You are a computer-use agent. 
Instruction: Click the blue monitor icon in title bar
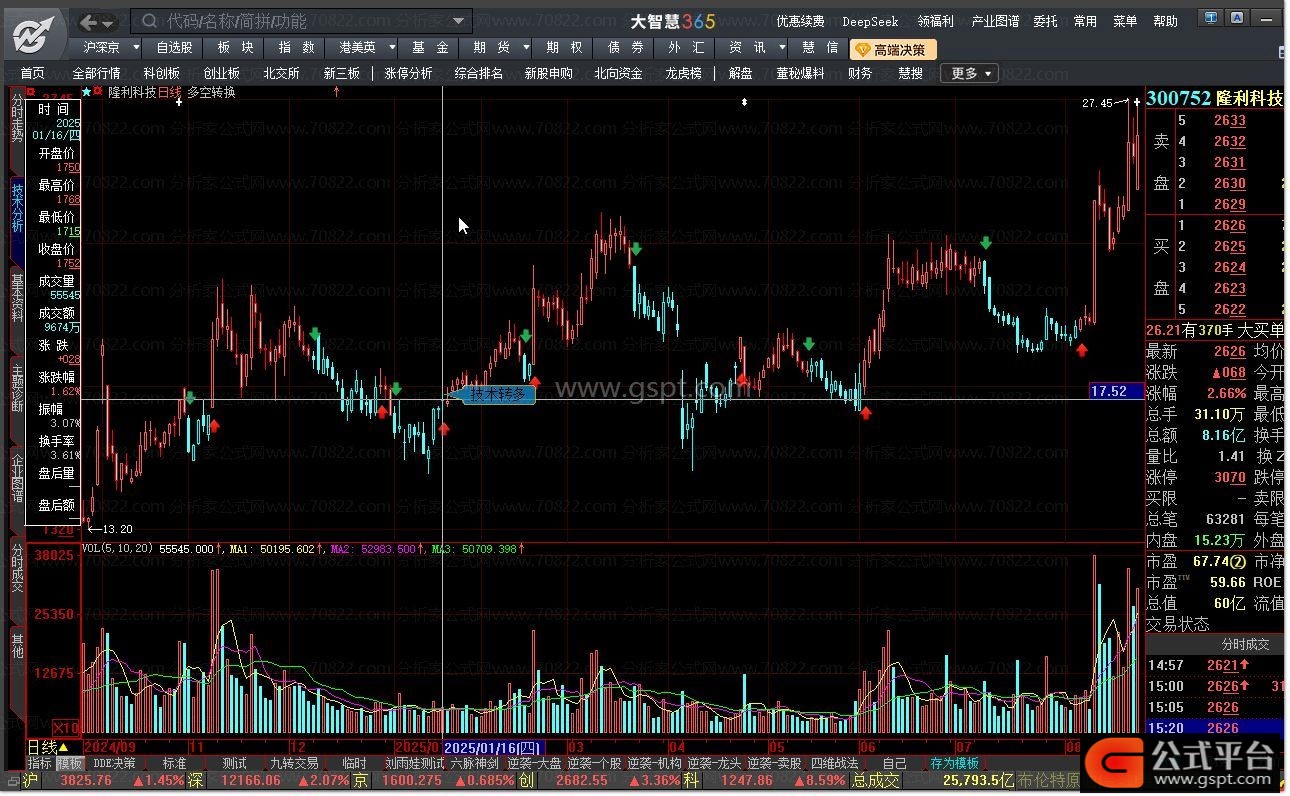click(1211, 17)
